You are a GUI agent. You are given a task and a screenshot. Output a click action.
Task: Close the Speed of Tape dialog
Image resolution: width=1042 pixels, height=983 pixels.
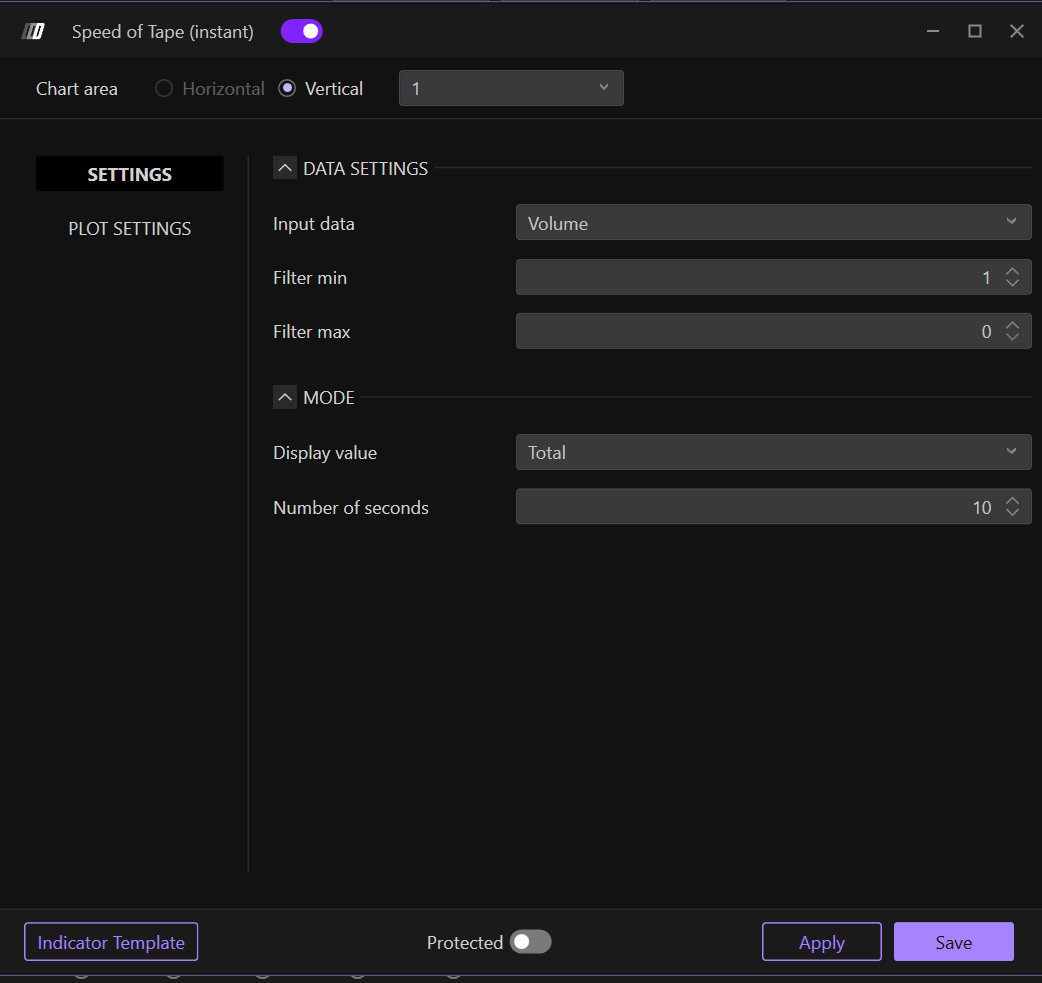click(x=1017, y=32)
